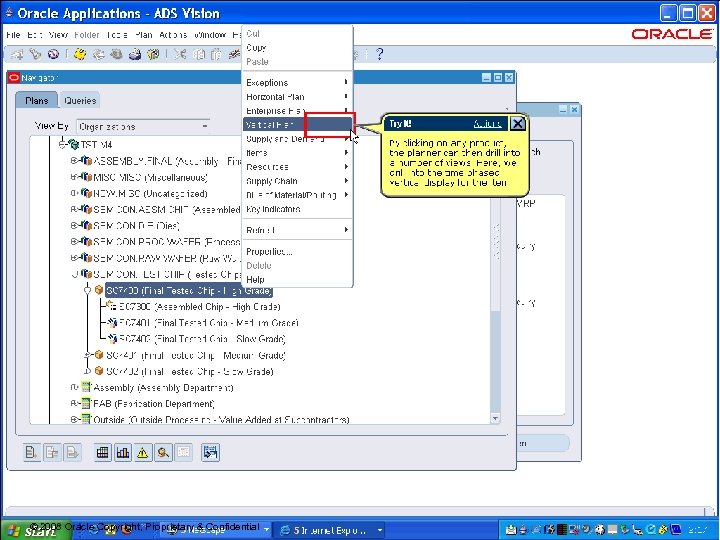Open the grid table view icon

click(102, 453)
